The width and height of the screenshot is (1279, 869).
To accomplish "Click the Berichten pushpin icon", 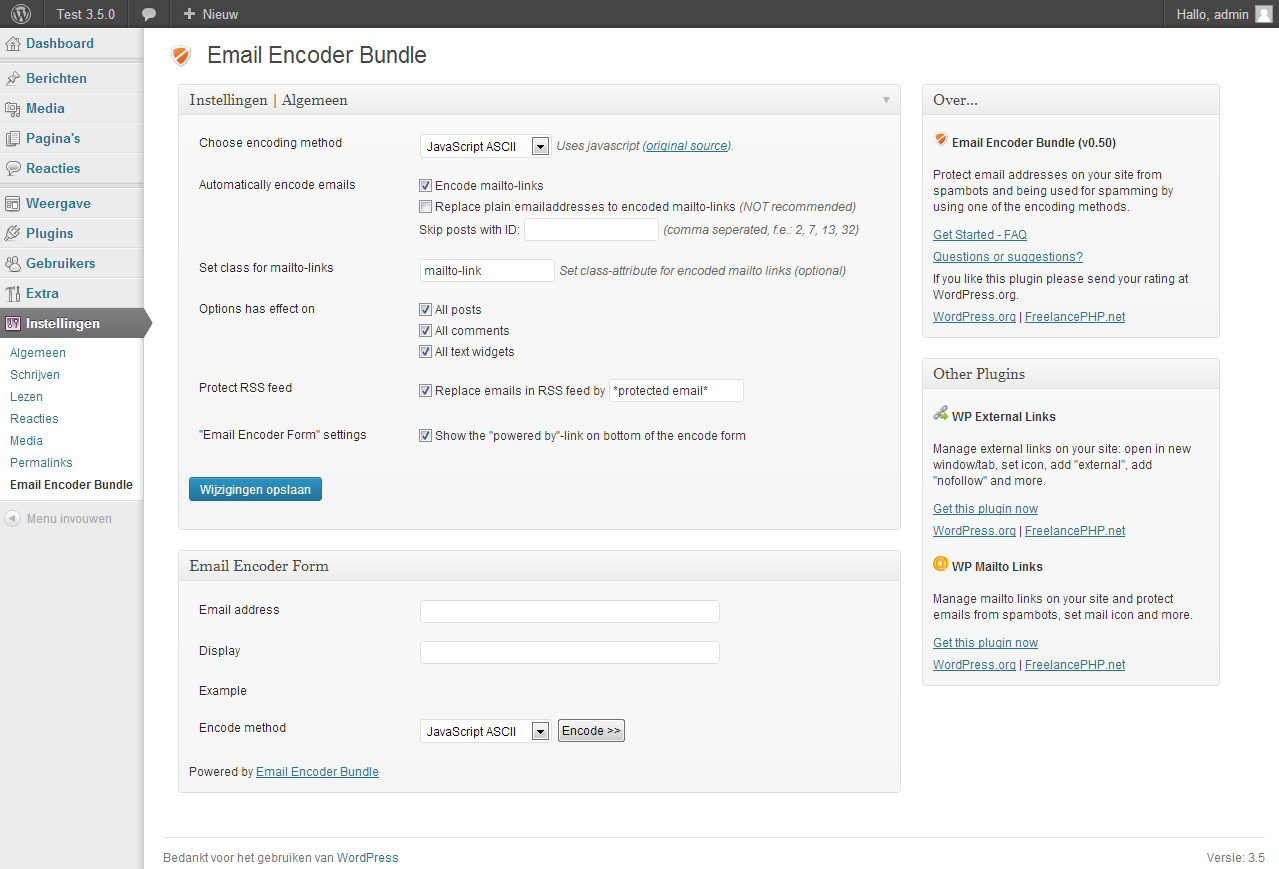I will 13,79.
